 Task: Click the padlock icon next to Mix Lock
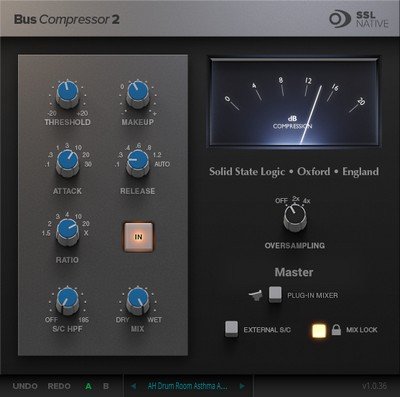[x=336, y=330]
